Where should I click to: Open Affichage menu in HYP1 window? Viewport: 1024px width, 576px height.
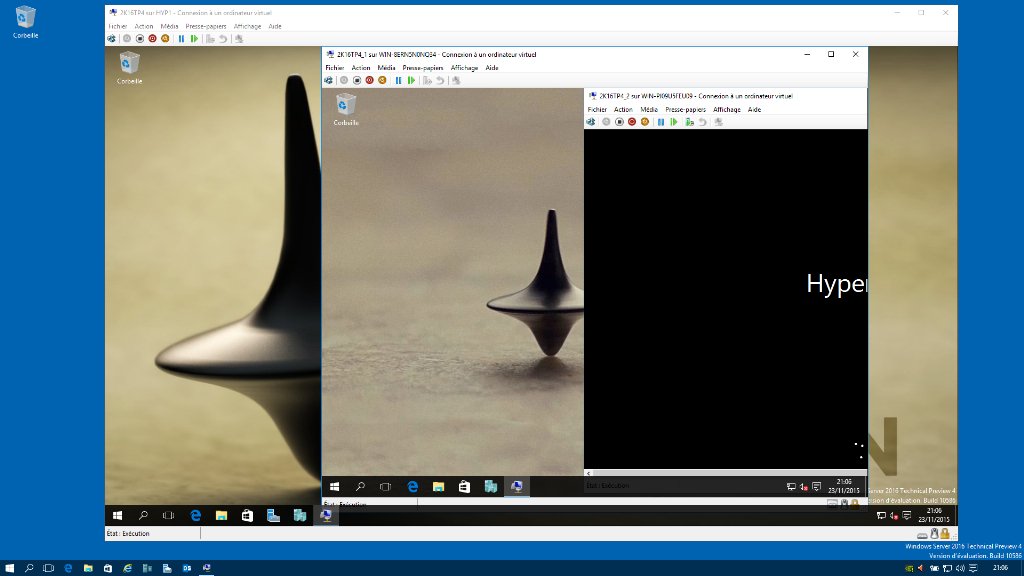tap(248, 26)
